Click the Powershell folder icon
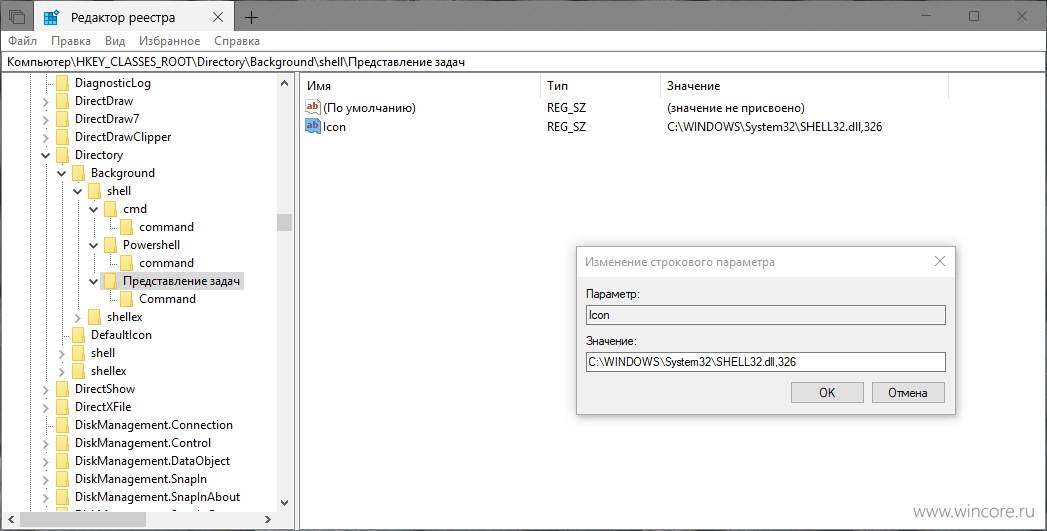This screenshot has height=531, width=1047. (110, 245)
